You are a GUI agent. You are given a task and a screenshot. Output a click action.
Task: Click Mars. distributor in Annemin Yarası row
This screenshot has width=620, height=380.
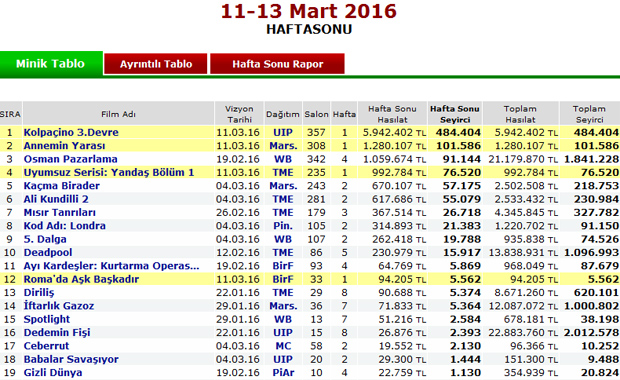click(283, 146)
